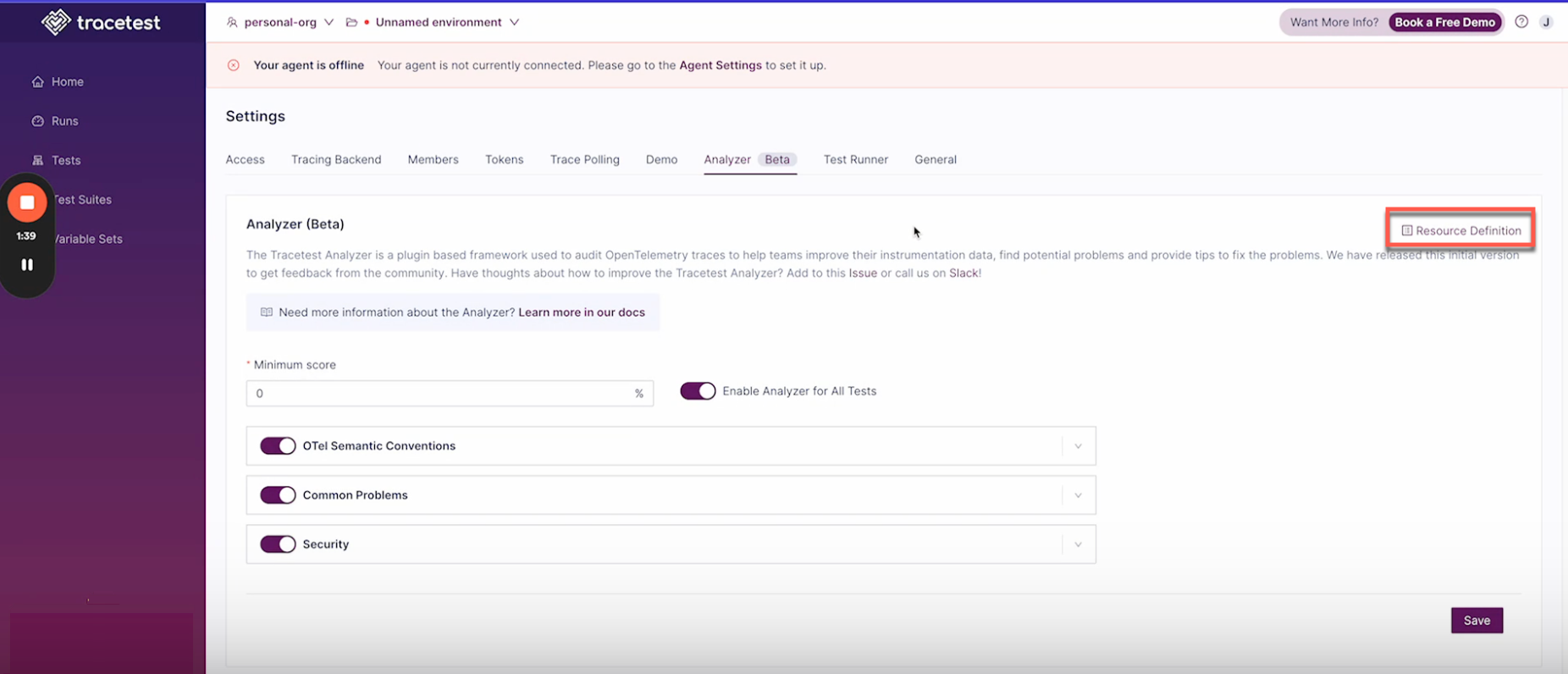Open the Home page in sidebar
The image size is (1568, 674).
click(x=58, y=82)
